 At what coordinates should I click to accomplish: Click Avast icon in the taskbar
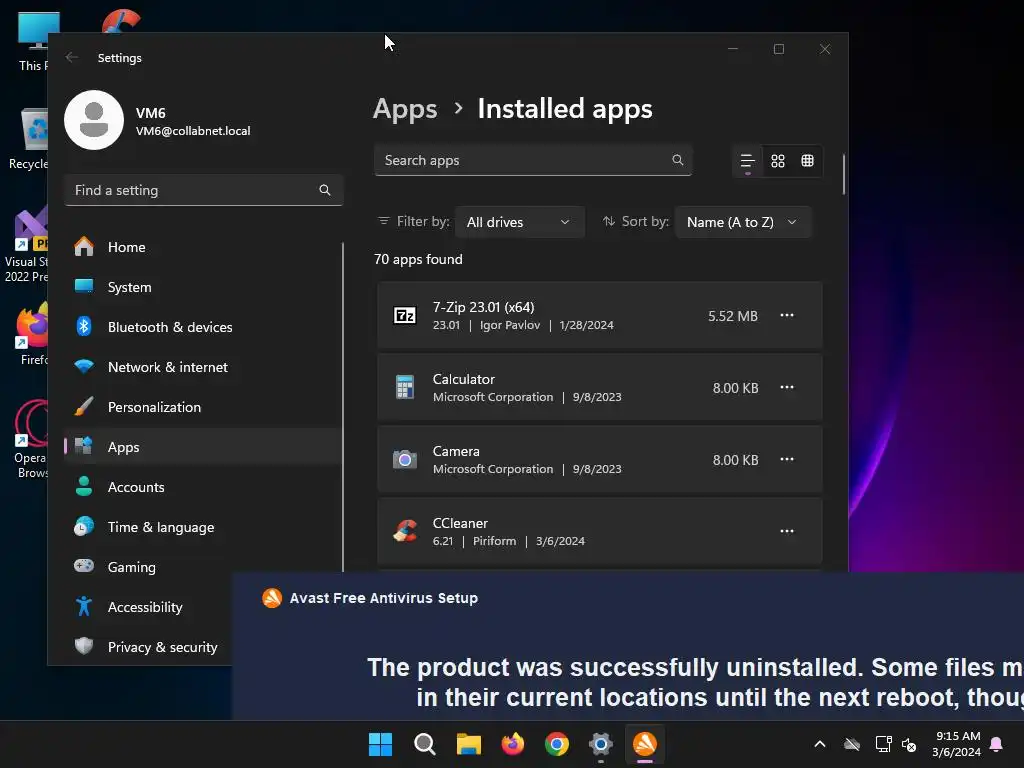[645, 744]
